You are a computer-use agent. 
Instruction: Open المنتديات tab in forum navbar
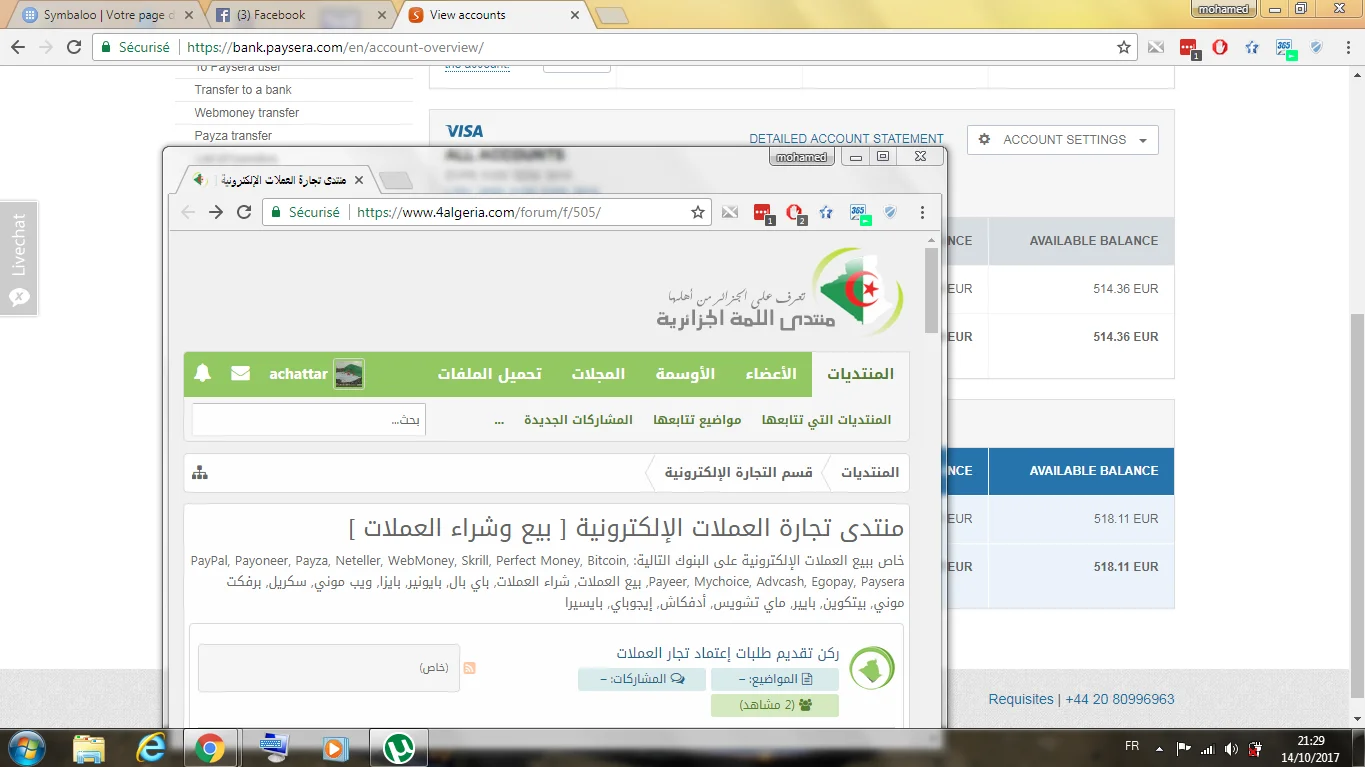point(860,374)
